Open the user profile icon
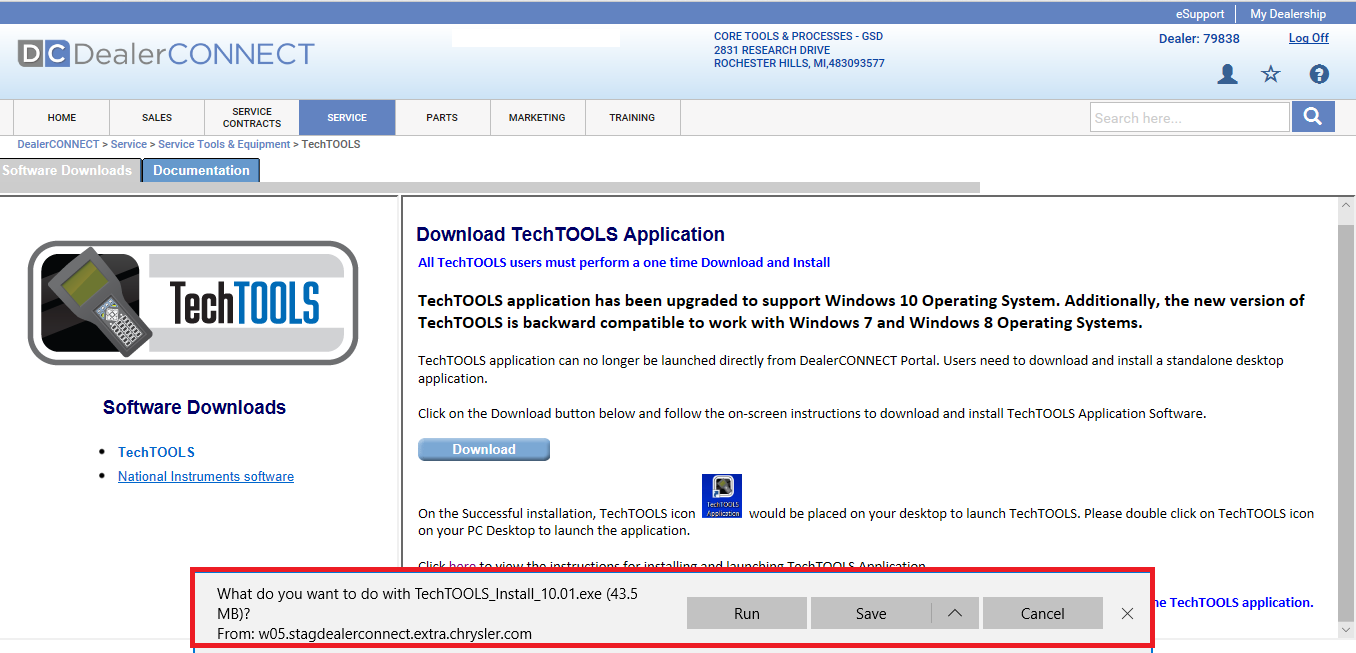This screenshot has width=1356, height=653. pos(1226,74)
